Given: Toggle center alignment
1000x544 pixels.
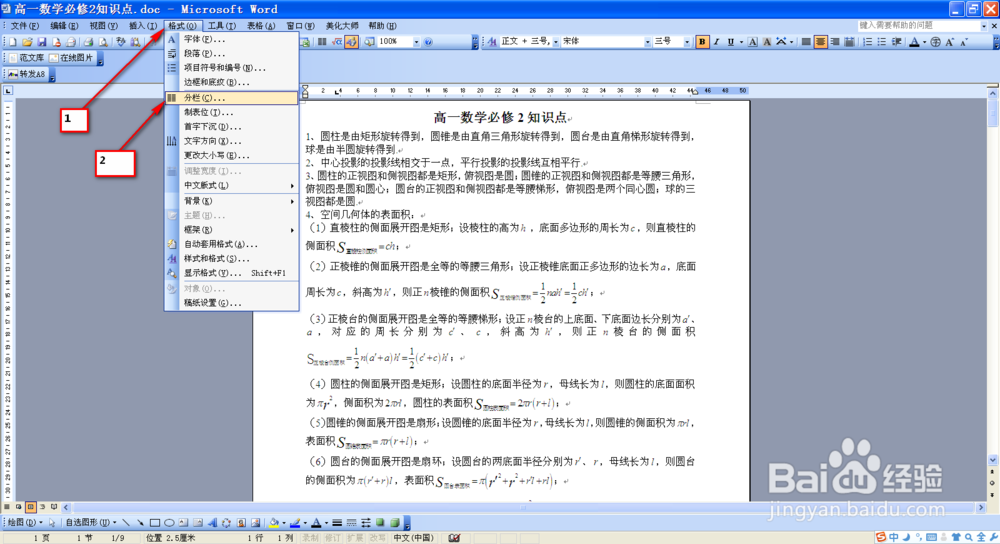Looking at the screenshot, I should tap(820, 41).
